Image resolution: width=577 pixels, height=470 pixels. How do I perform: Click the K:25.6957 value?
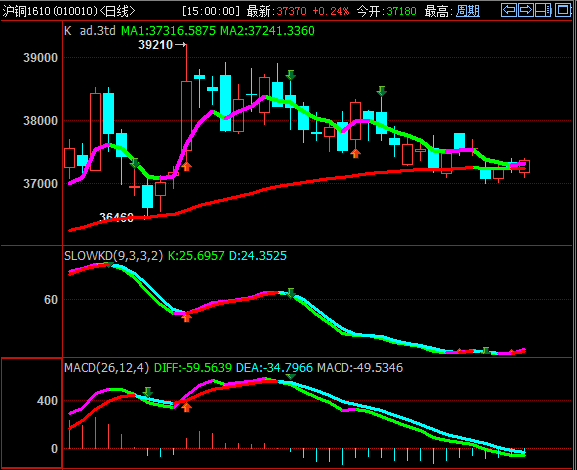(196, 256)
